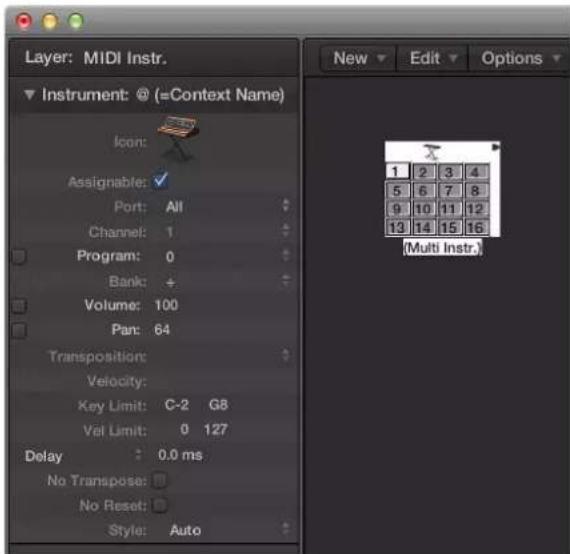Viewport: 570px width, 554px height.
Task: Open the Channel popup arrows
Action: coord(286,231)
